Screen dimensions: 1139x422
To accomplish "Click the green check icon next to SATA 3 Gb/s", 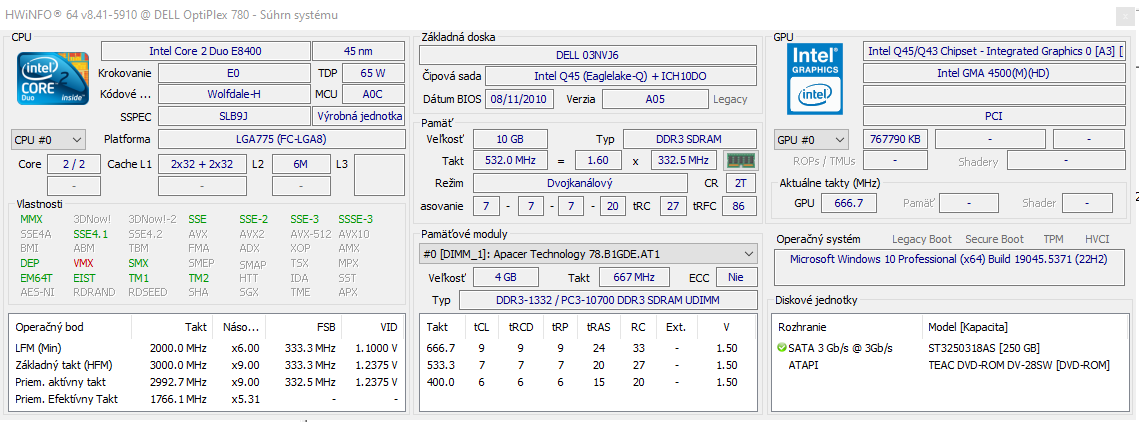I will coord(782,348).
